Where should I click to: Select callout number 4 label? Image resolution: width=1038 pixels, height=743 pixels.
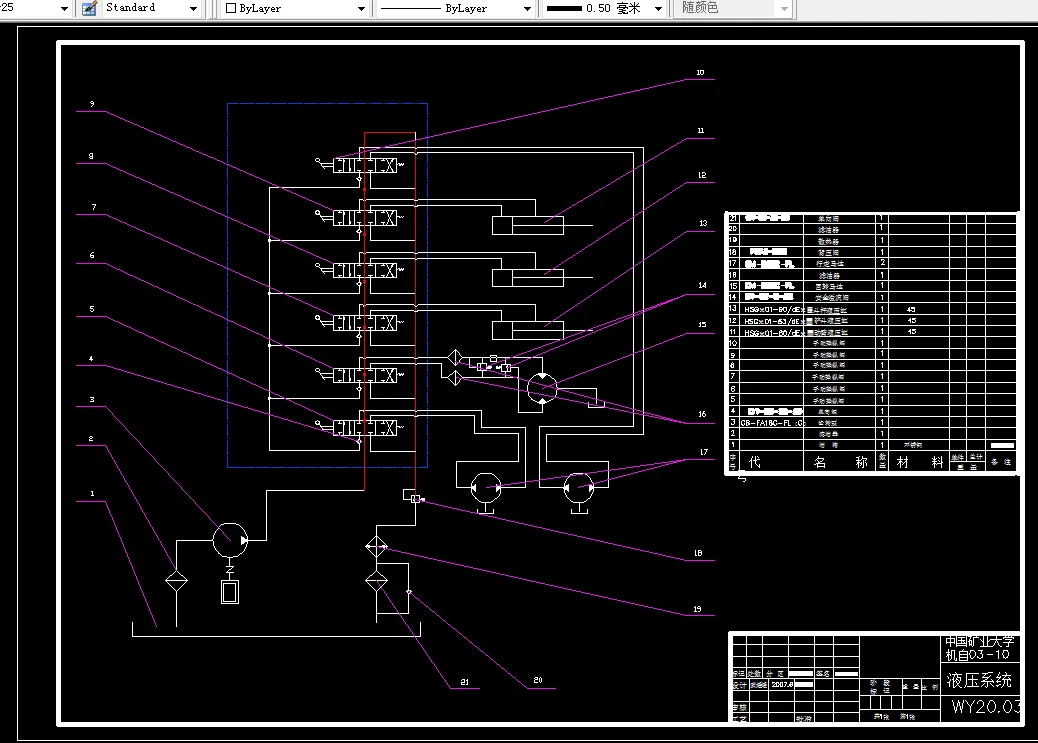(x=91, y=358)
